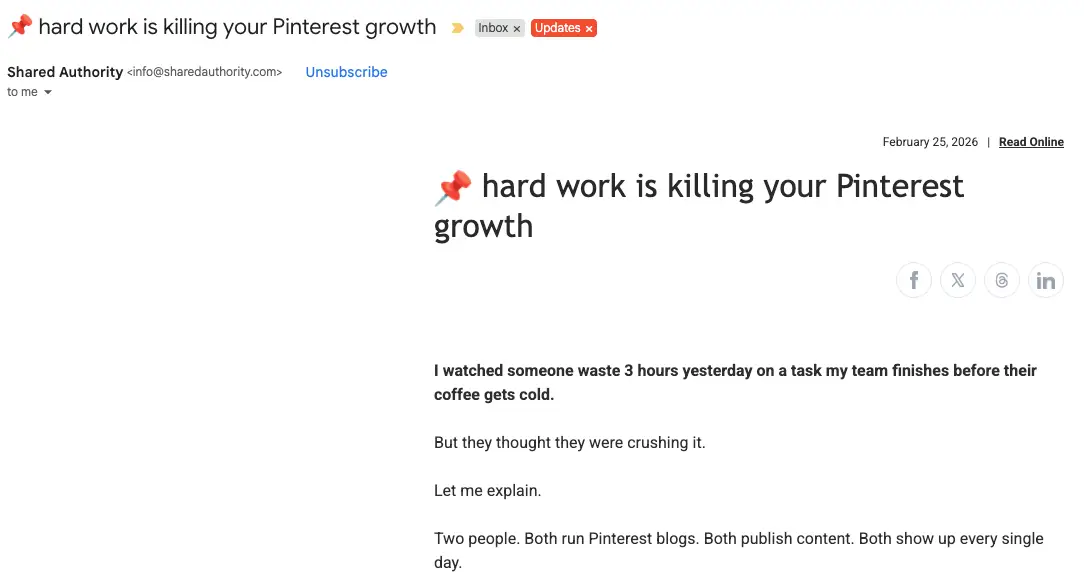Click the Unsubscribe link
The height and width of the screenshot is (584, 1084).
coord(346,72)
